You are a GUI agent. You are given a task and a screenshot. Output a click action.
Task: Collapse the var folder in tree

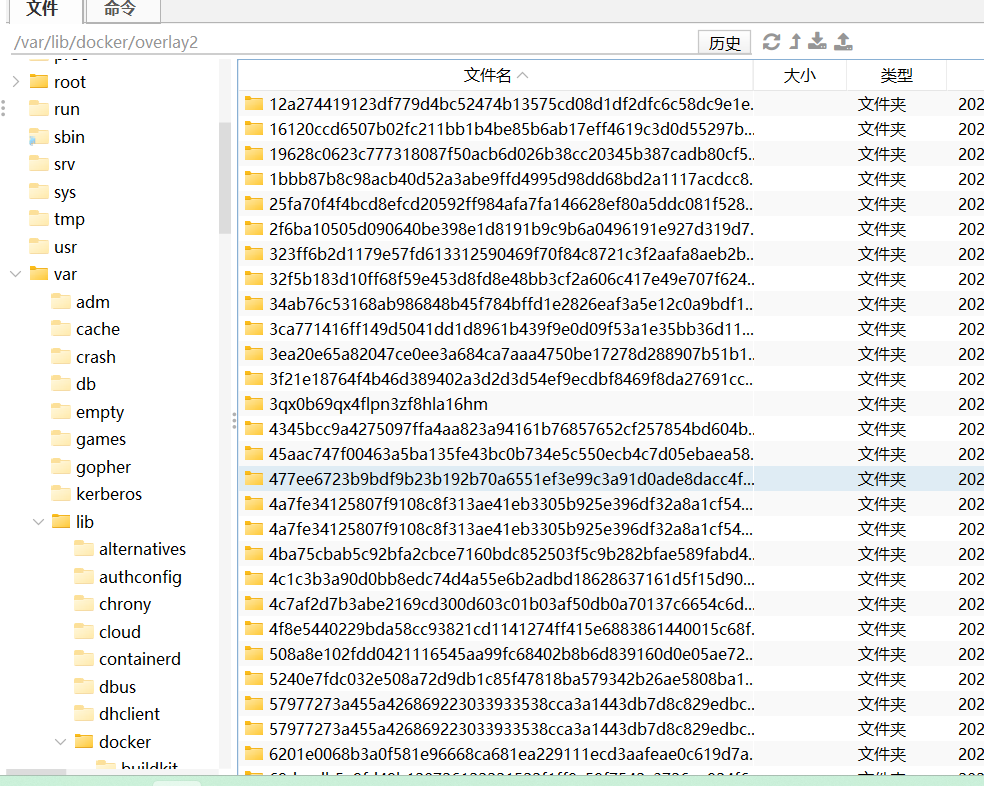[x=15, y=274]
